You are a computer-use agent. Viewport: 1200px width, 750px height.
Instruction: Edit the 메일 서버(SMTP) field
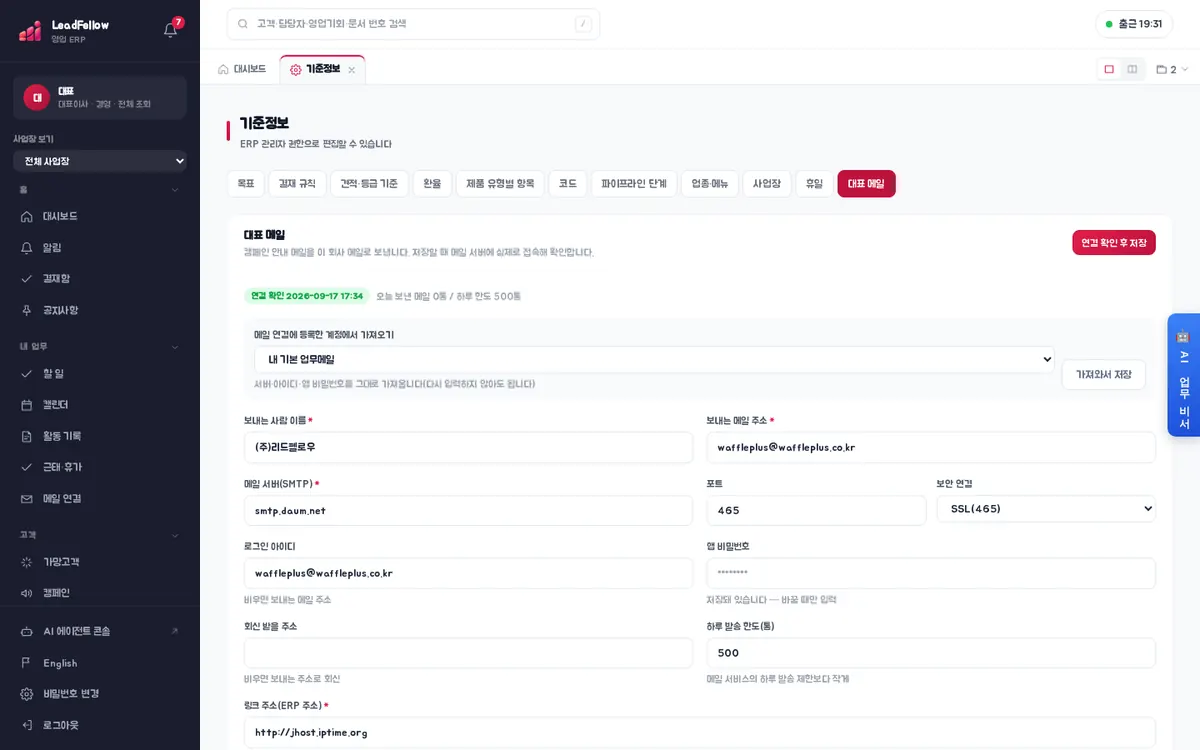click(468, 510)
